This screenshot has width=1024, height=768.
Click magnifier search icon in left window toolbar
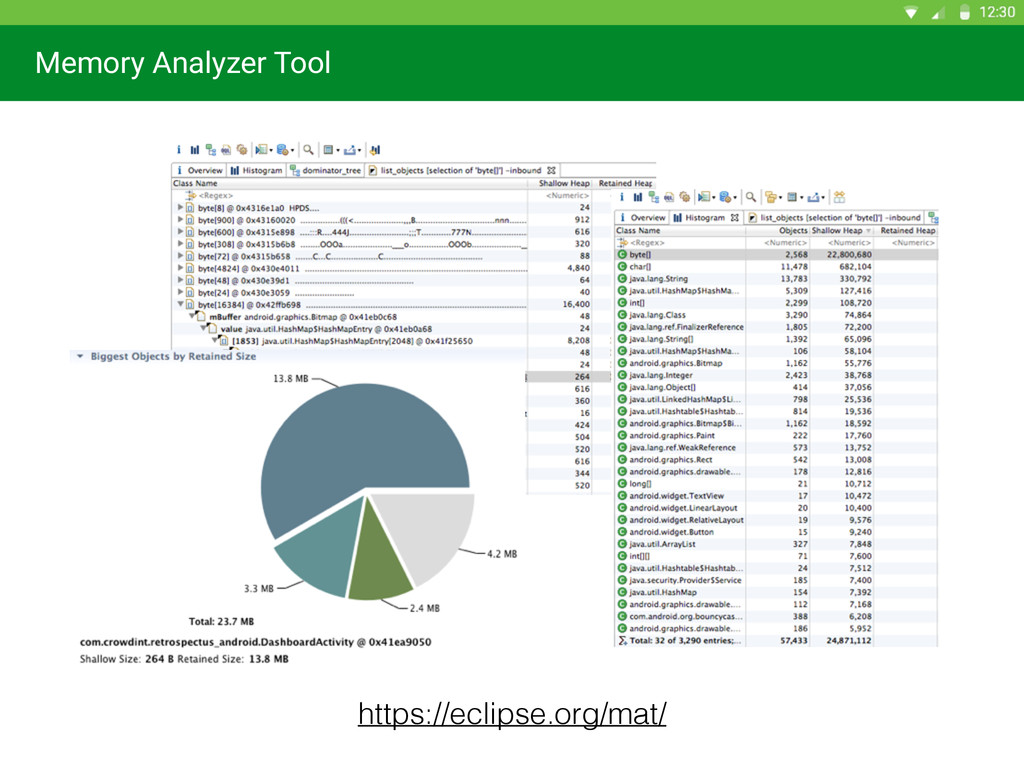pyautogui.click(x=308, y=150)
